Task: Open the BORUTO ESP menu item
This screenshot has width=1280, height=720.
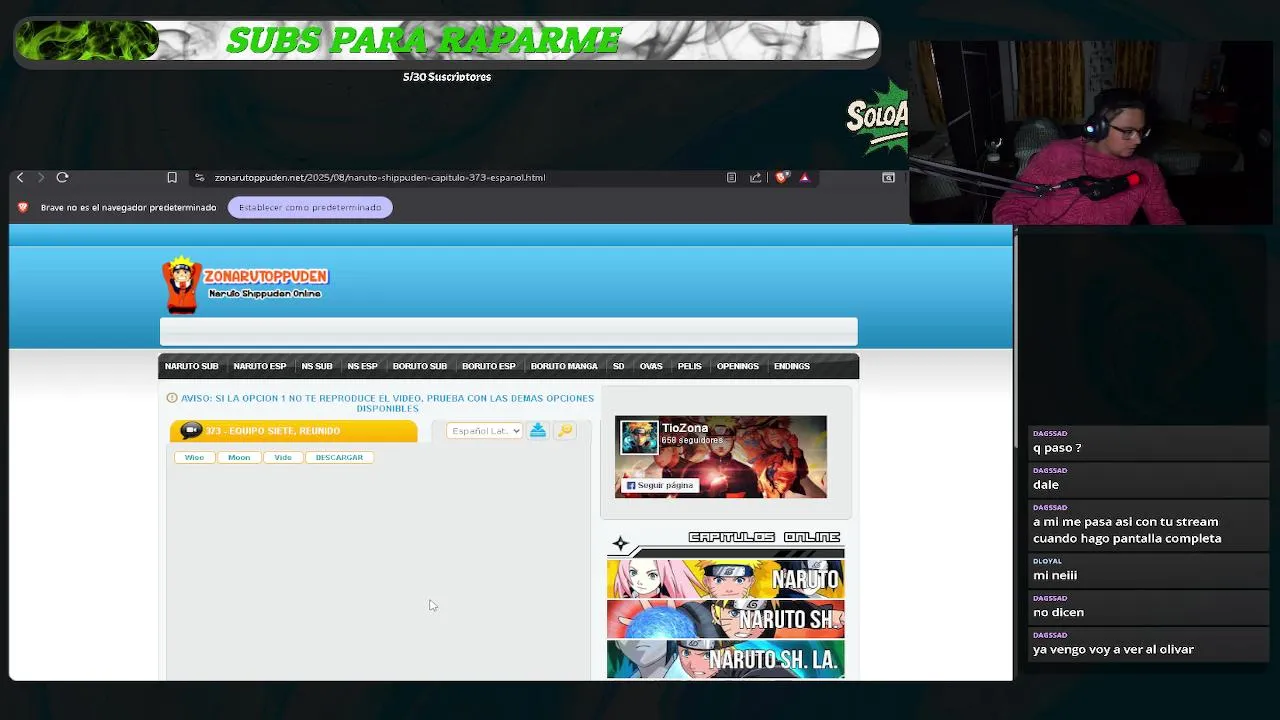Action: pos(489,366)
